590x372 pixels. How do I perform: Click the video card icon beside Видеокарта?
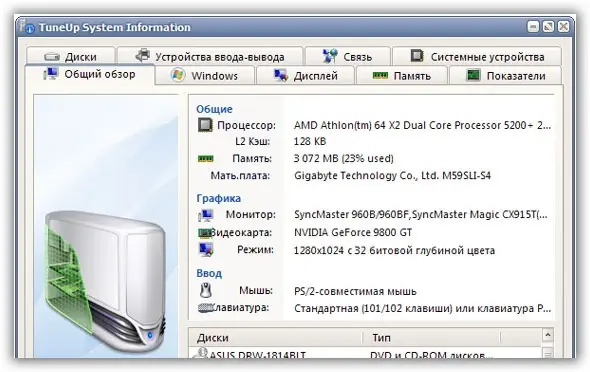[204, 233]
